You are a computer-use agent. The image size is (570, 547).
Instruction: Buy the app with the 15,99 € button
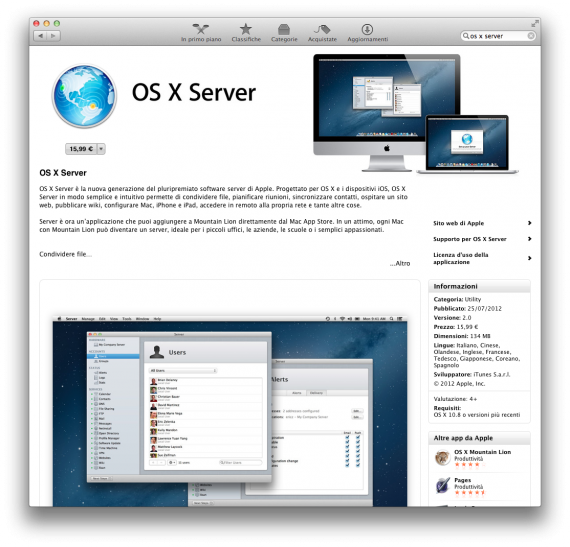tap(81, 149)
